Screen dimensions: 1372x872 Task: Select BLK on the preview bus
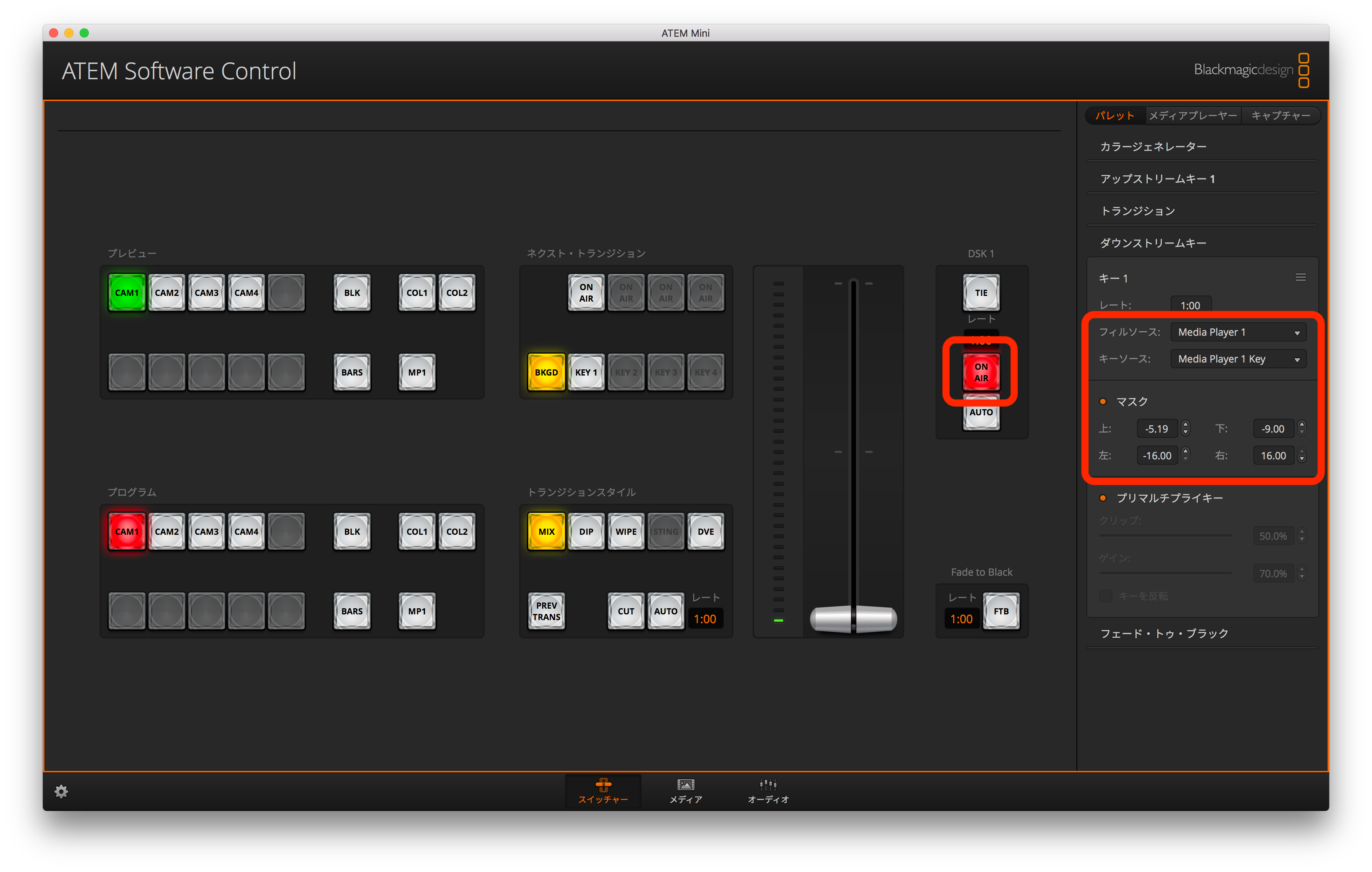351,293
